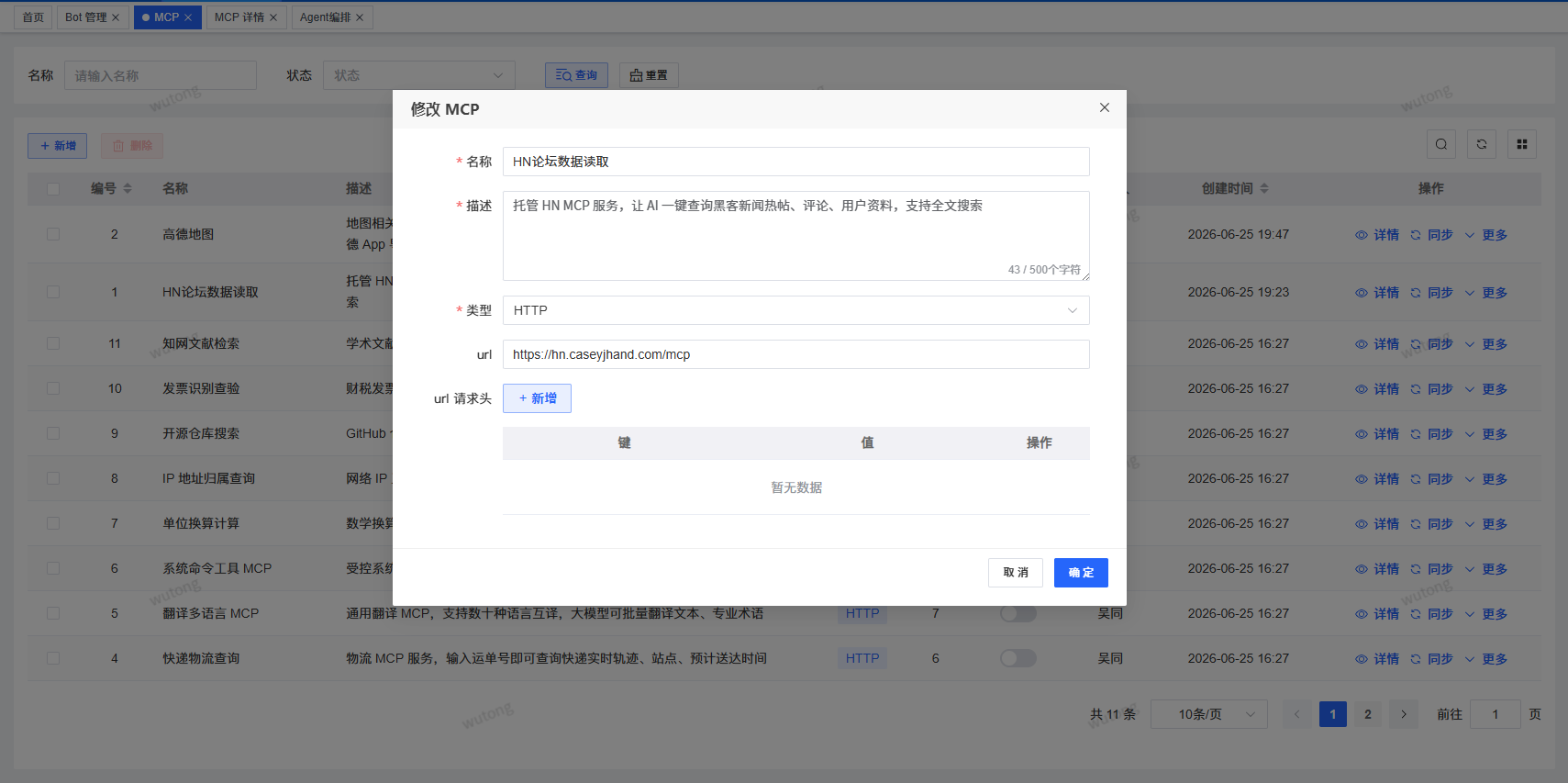Open 详情 for IP 地址归属查询
The width and height of the screenshot is (1568, 783).
(x=1377, y=479)
